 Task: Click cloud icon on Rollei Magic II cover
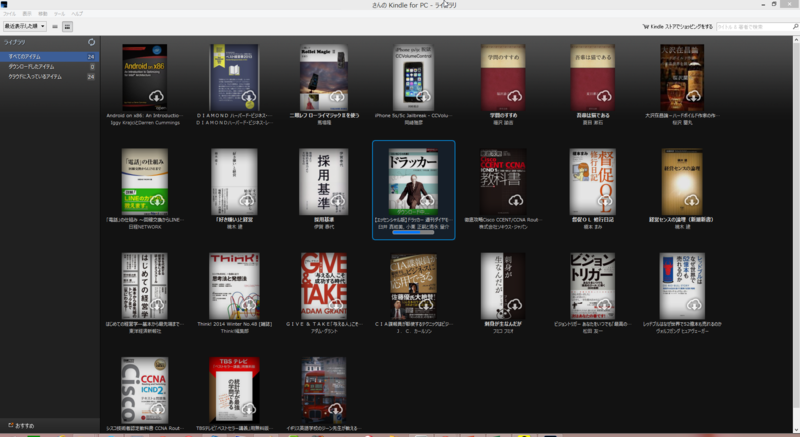tap(337, 96)
